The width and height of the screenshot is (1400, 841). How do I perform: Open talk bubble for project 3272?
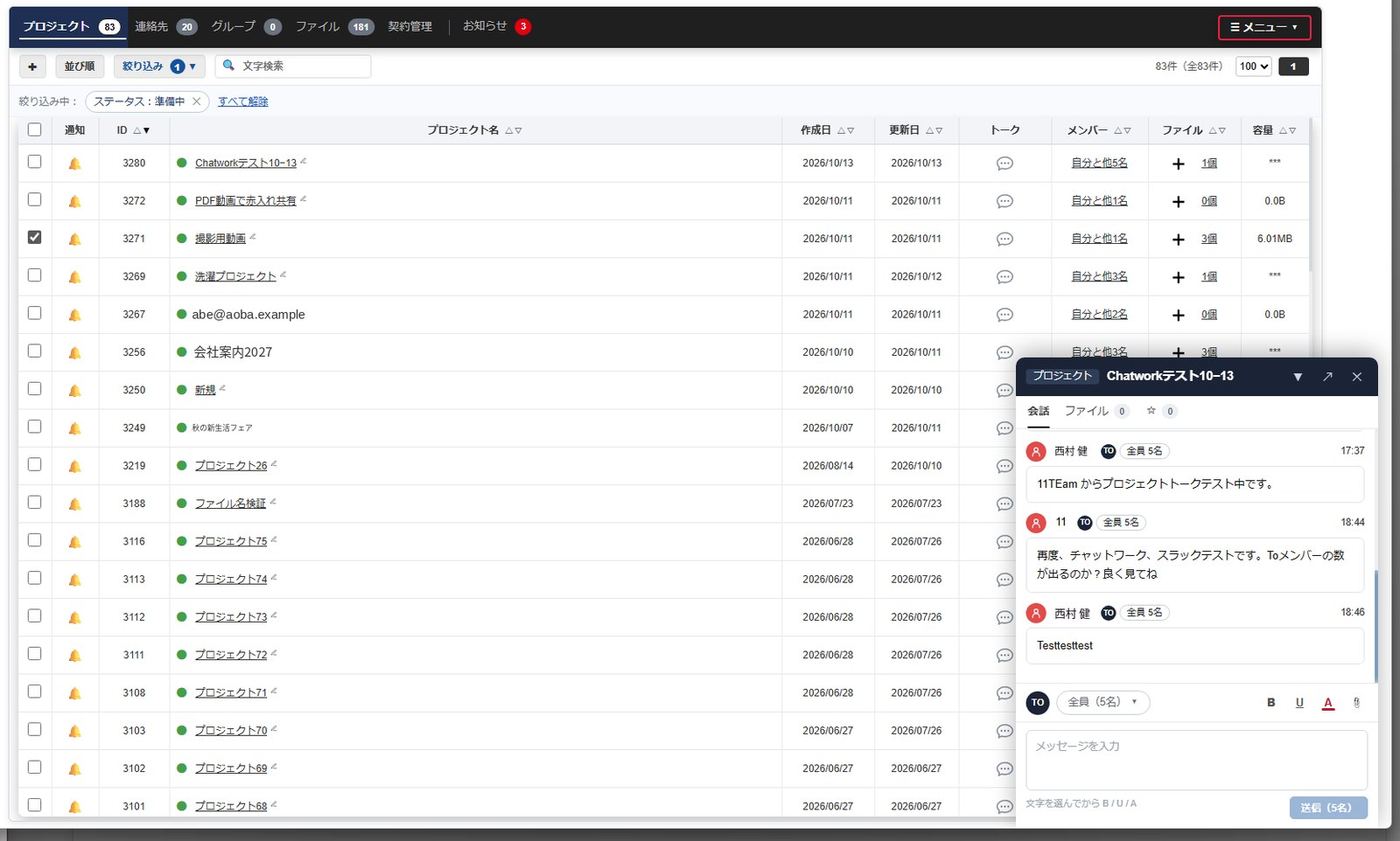pyautogui.click(x=1005, y=201)
